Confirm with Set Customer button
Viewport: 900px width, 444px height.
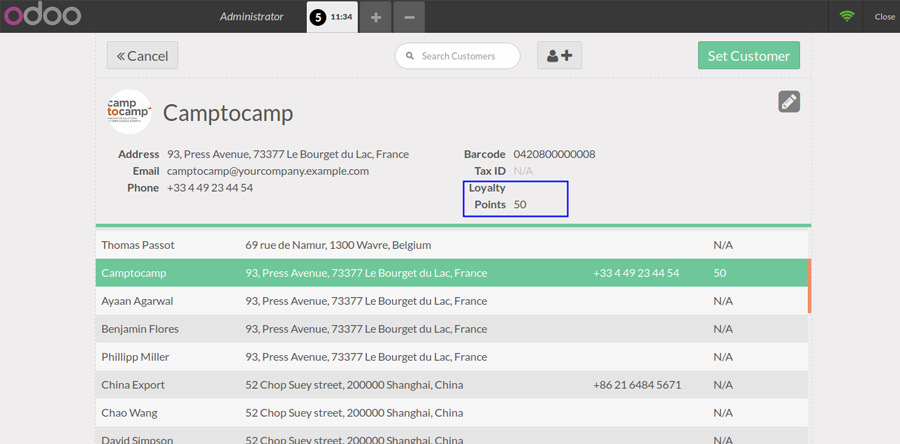tap(749, 56)
